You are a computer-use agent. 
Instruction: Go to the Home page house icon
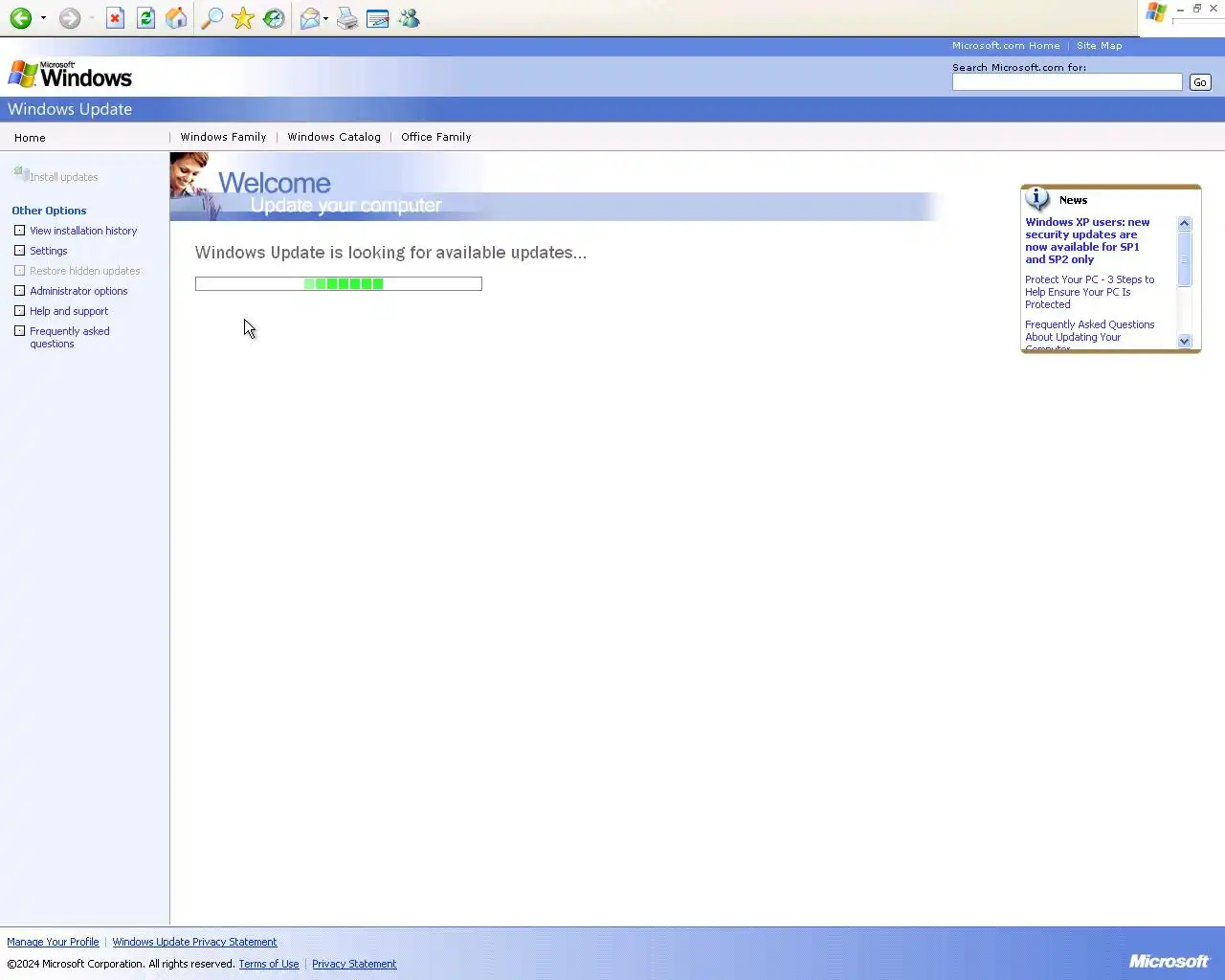(x=176, y=18)
